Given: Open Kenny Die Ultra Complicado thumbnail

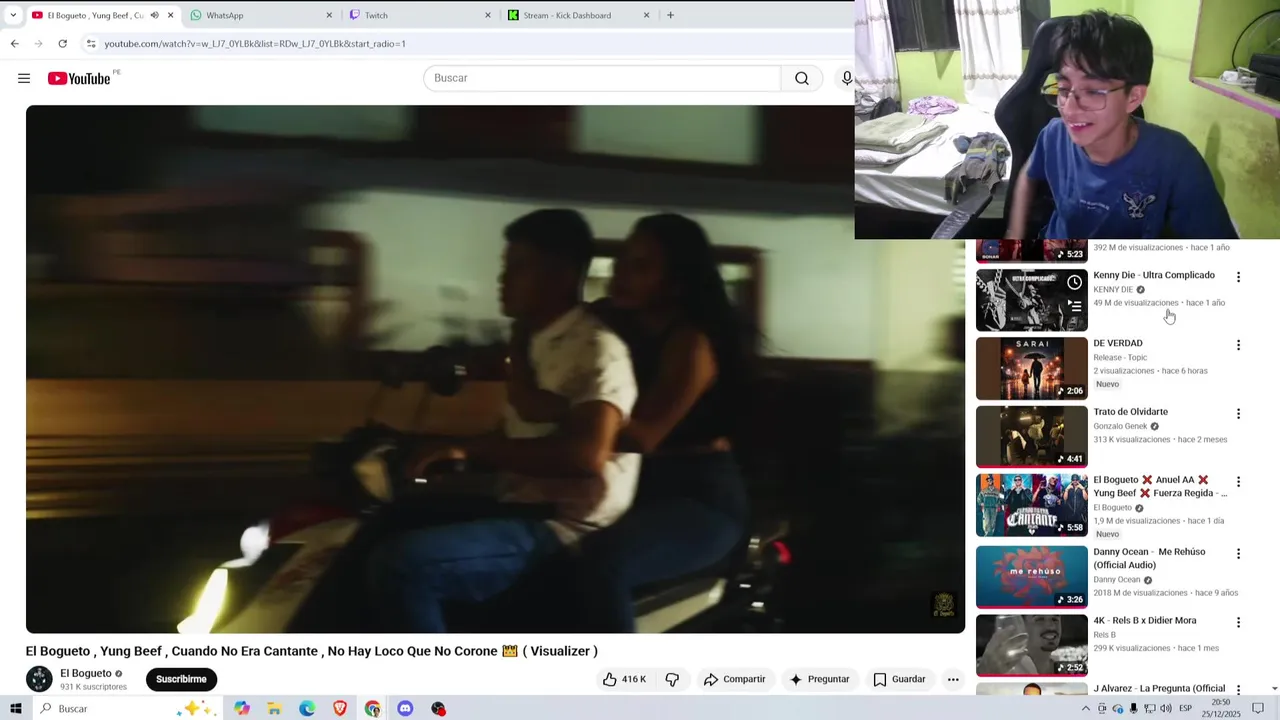Looking at the screenshot, I should [1031, 300].
